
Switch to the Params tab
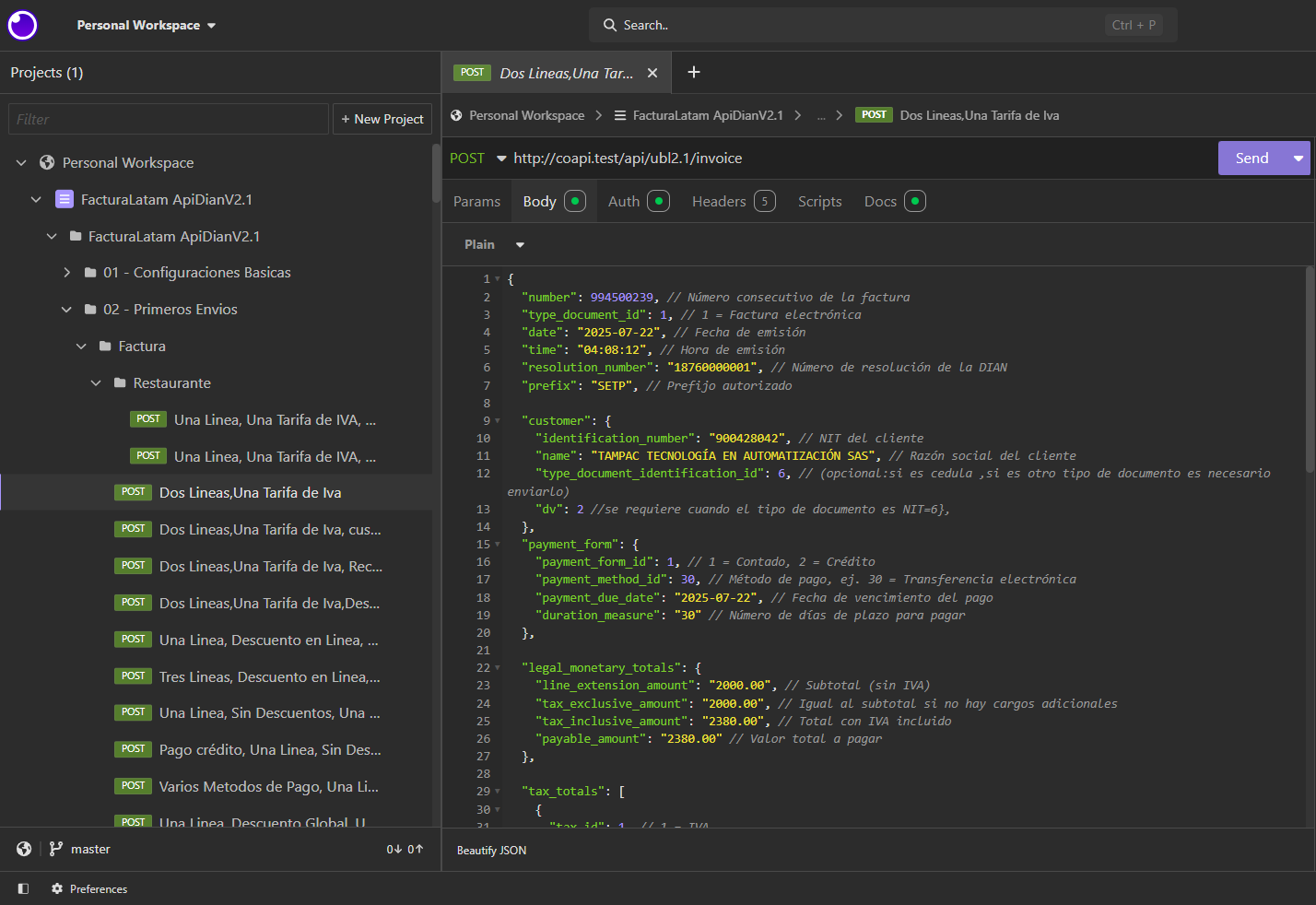(476, 201)
